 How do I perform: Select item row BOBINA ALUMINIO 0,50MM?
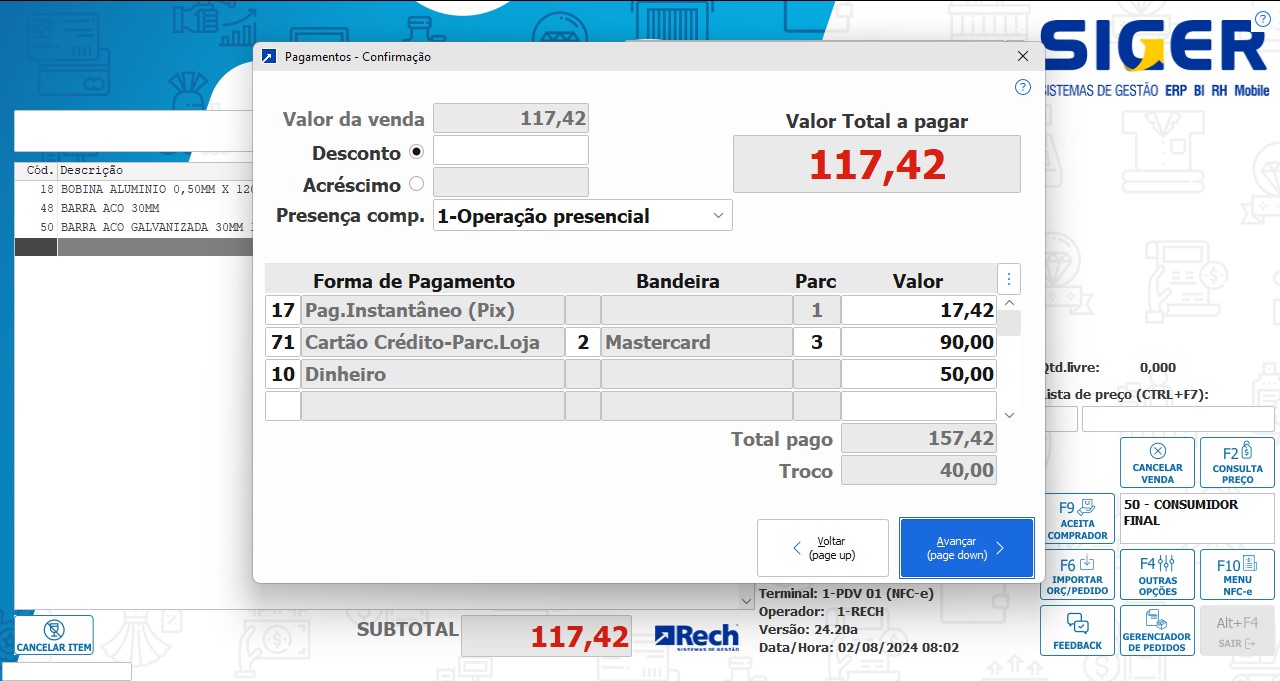tap(135, 188)
